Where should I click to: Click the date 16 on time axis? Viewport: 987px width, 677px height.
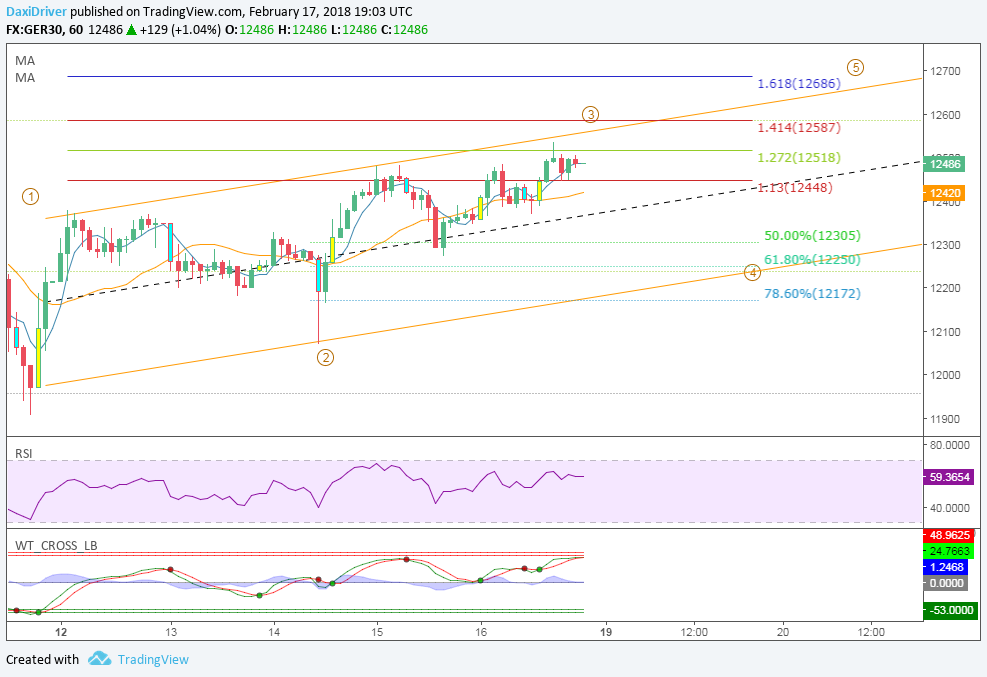[481, 632]
